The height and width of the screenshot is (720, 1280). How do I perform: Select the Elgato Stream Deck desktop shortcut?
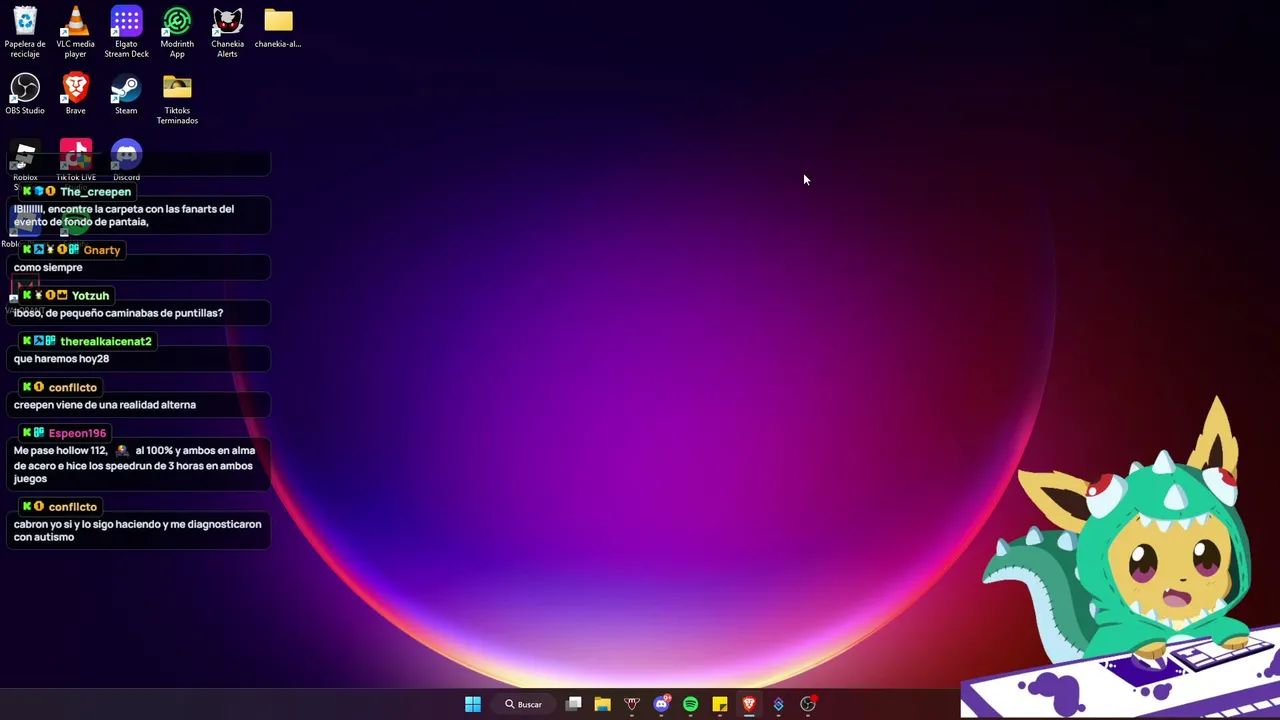[x=126, y=32]
